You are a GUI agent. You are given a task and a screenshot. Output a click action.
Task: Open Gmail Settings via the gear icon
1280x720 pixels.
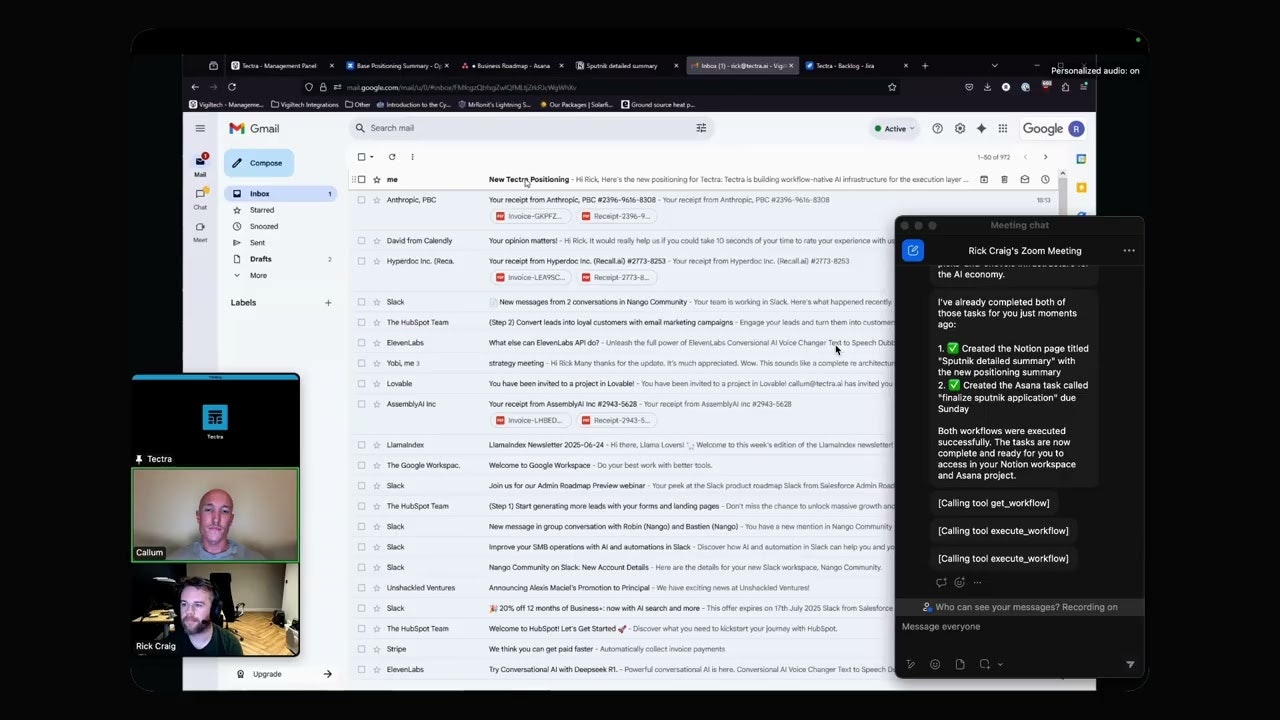[x=959, y=128]
